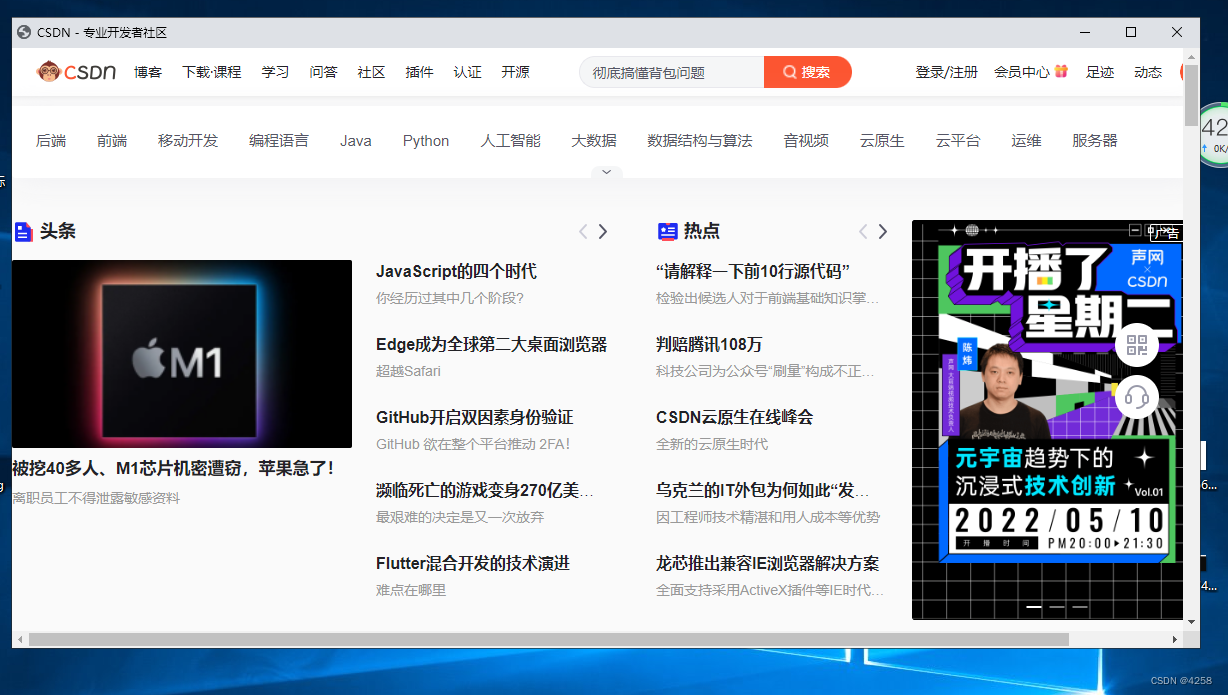Click the 开播了 星期二 livestream banner
The height and width of the screenshot is (695, 1228).
coord(1047,420)
